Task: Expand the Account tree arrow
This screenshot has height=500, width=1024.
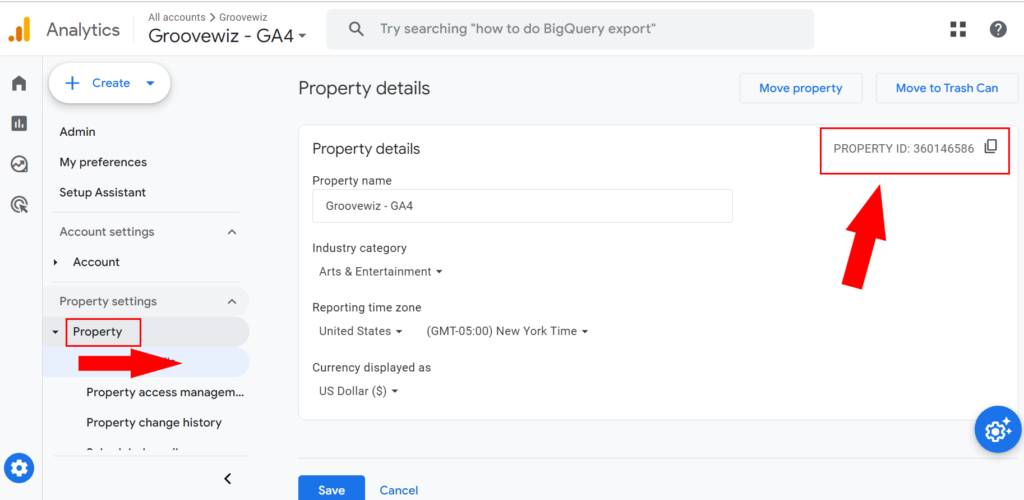Action: click(x=56, y=262)
